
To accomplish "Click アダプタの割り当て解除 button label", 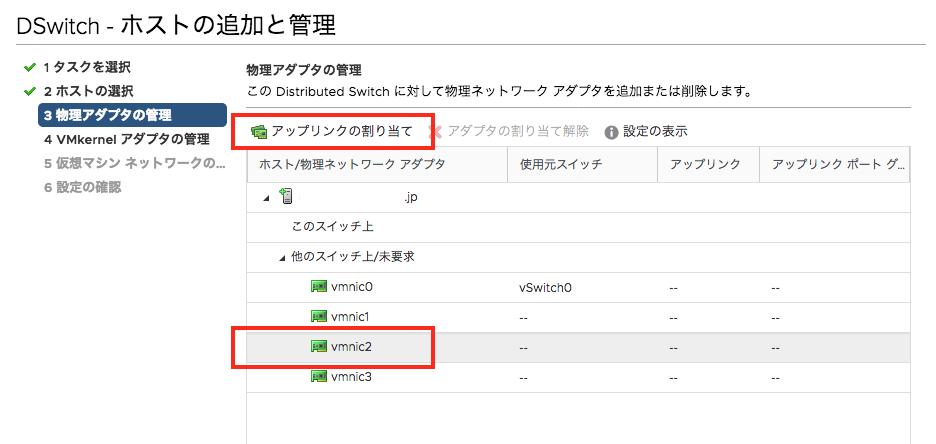I will pyautogui.click(x=518, y=131).
